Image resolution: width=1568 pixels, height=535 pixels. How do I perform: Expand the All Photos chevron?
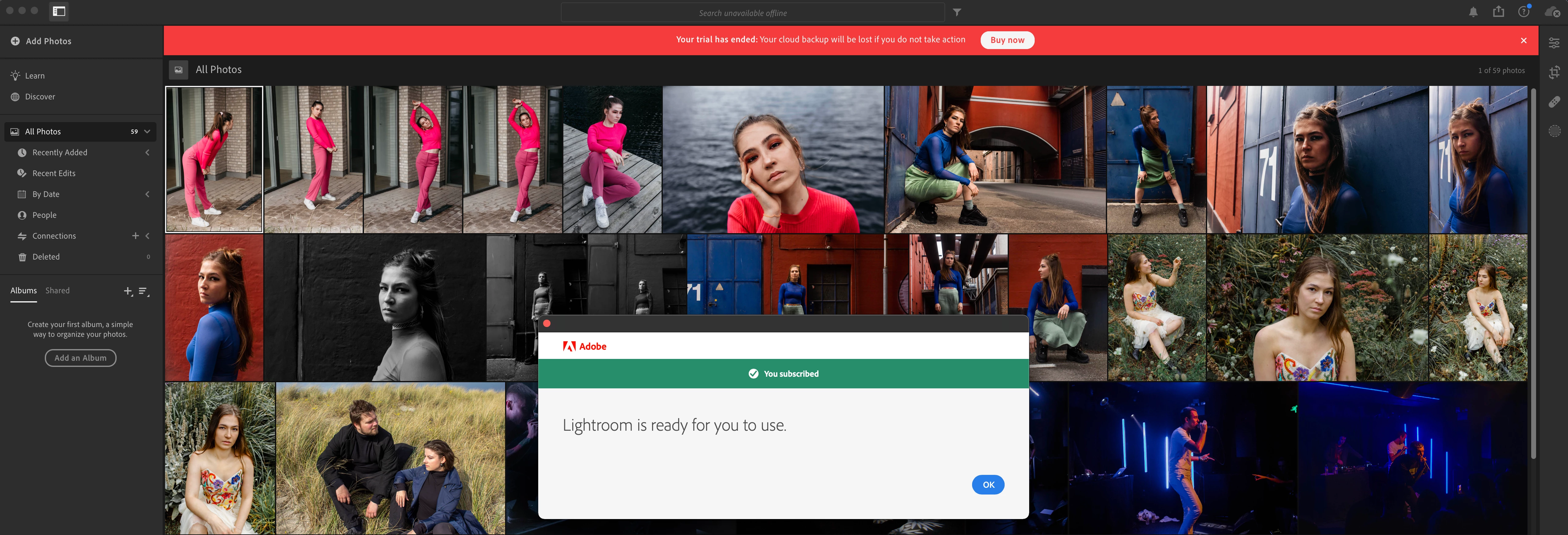click(x=147, y=132)
